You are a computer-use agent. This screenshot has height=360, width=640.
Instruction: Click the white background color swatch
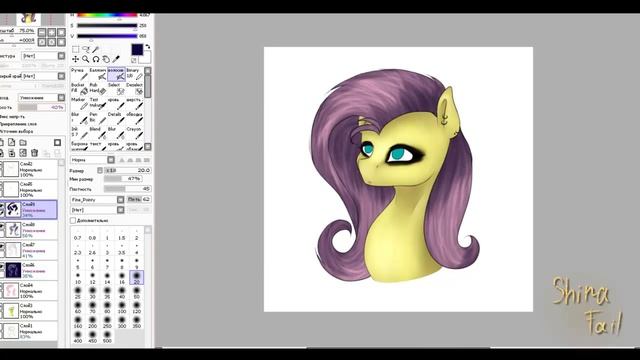pos(146,57)
